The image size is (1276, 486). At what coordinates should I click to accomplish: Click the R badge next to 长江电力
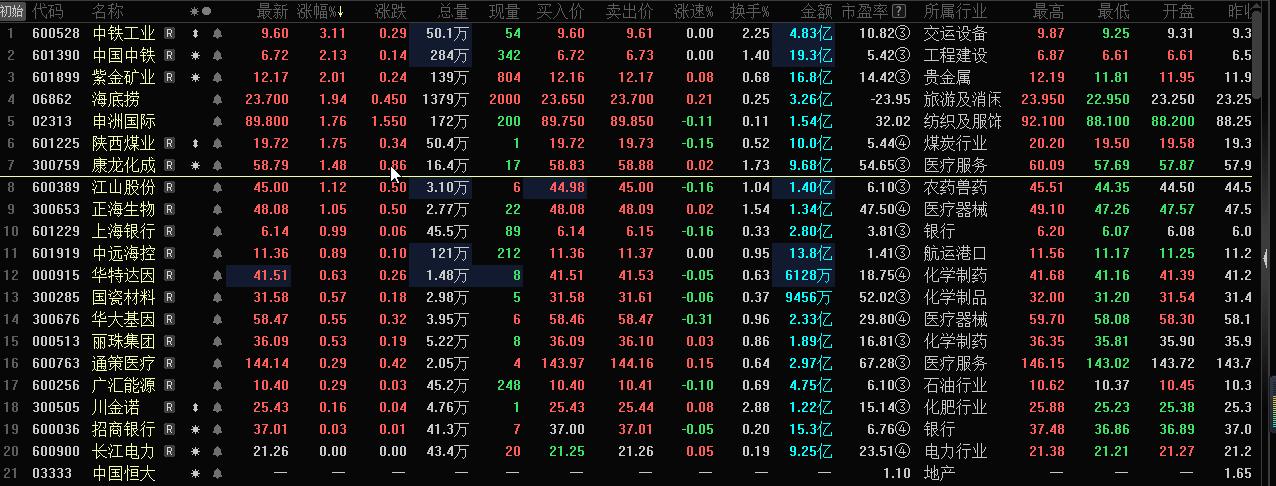coord(169,452)
